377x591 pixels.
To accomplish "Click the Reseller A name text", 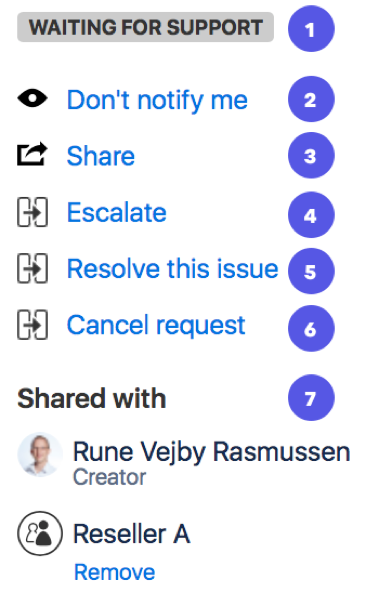I will point(132,534).
